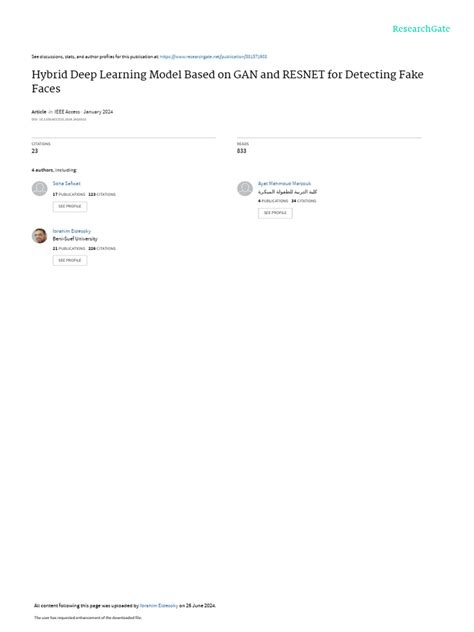This screenshot has width=474, height=632.
Task: Click Soha Safwat's placeholder avatar icon
Action: pos(40,188)
